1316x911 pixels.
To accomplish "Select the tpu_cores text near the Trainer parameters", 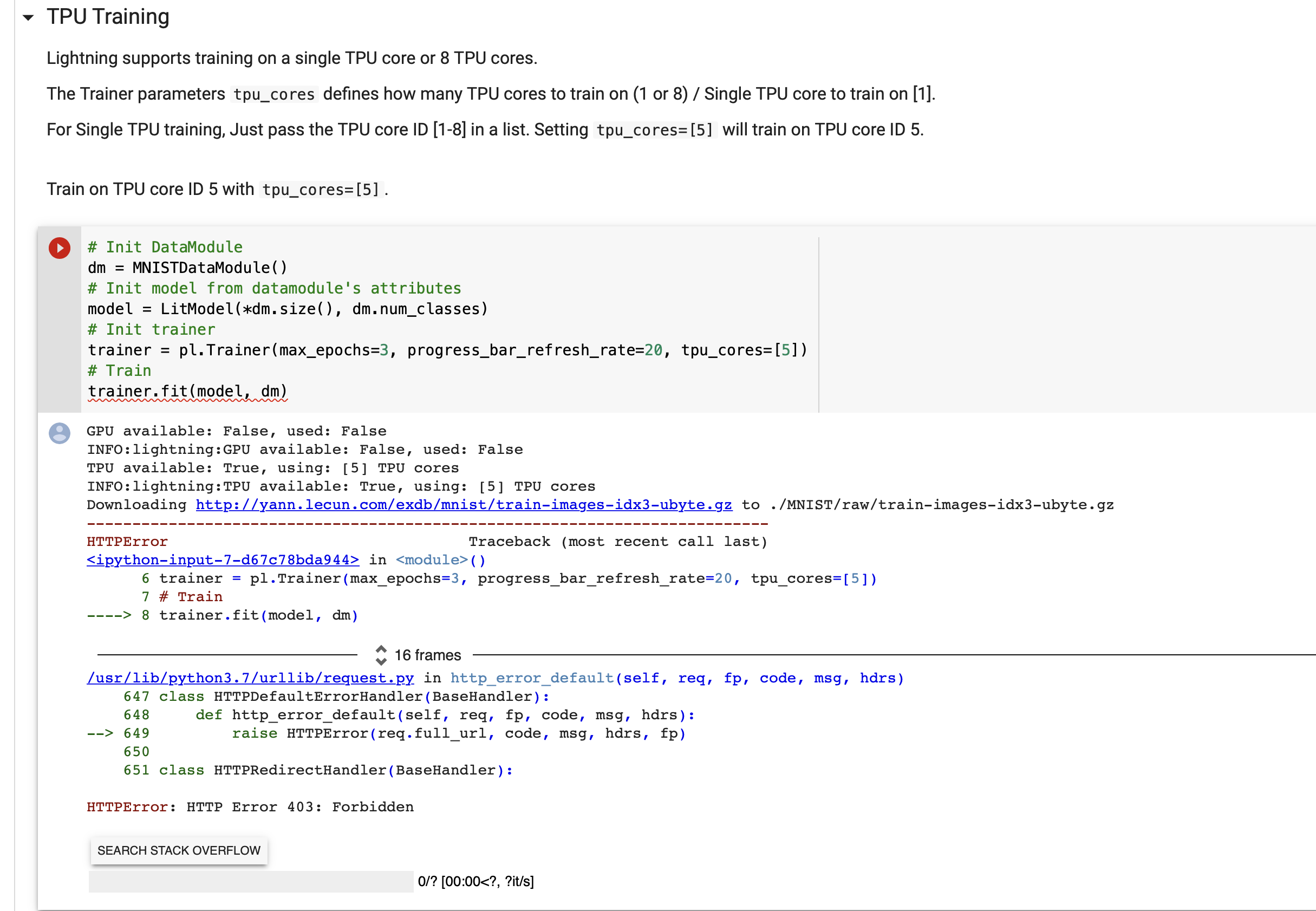I will (273, 94).
